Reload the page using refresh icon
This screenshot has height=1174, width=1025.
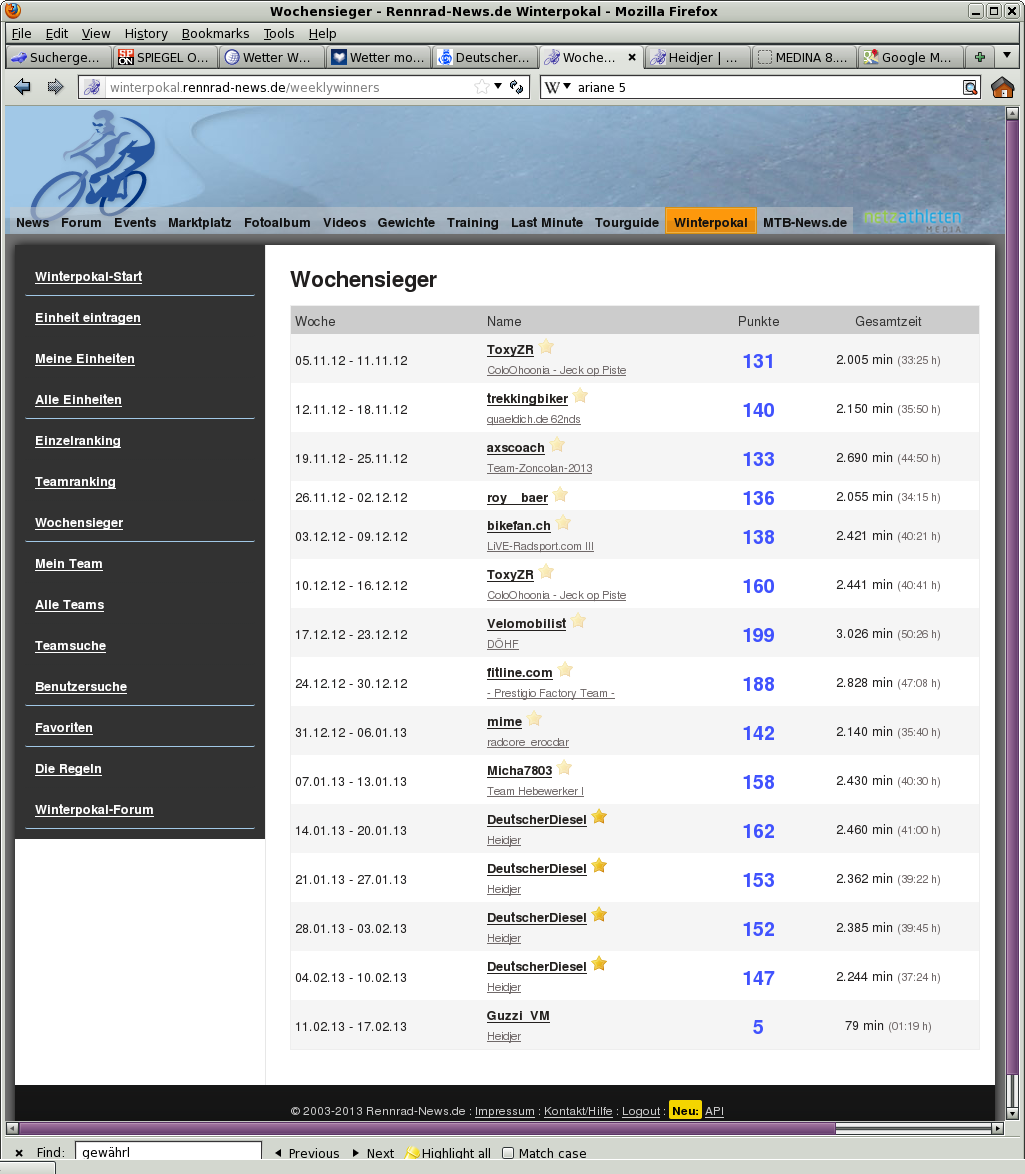[x=517, y=87]
